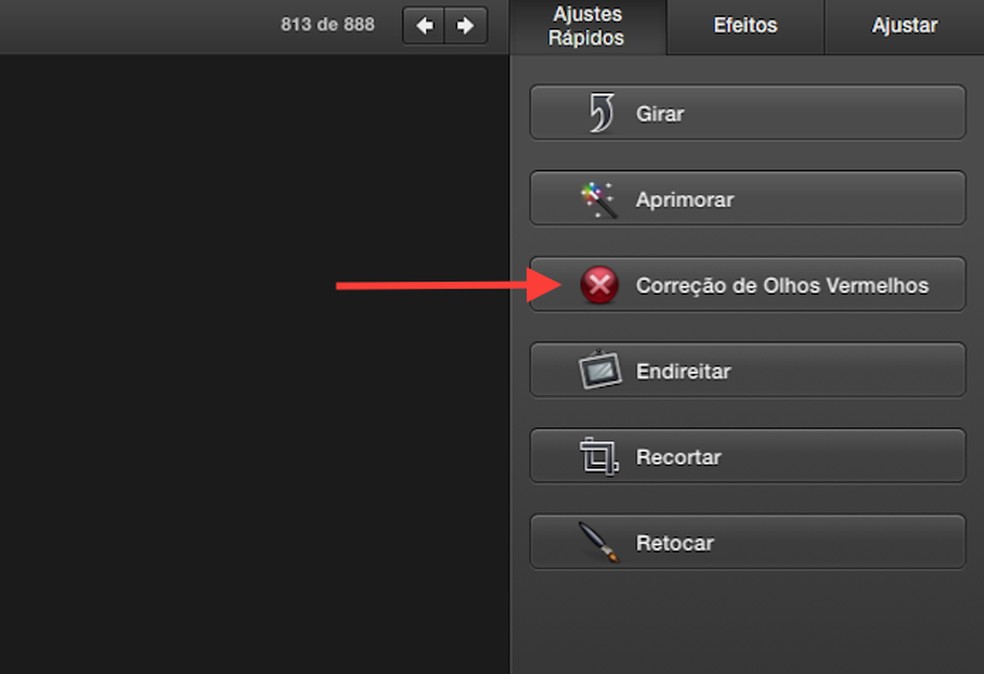Click empty panel space below Retocar
The width and height of the screenshot is (984, 674).
pos(747,620)
